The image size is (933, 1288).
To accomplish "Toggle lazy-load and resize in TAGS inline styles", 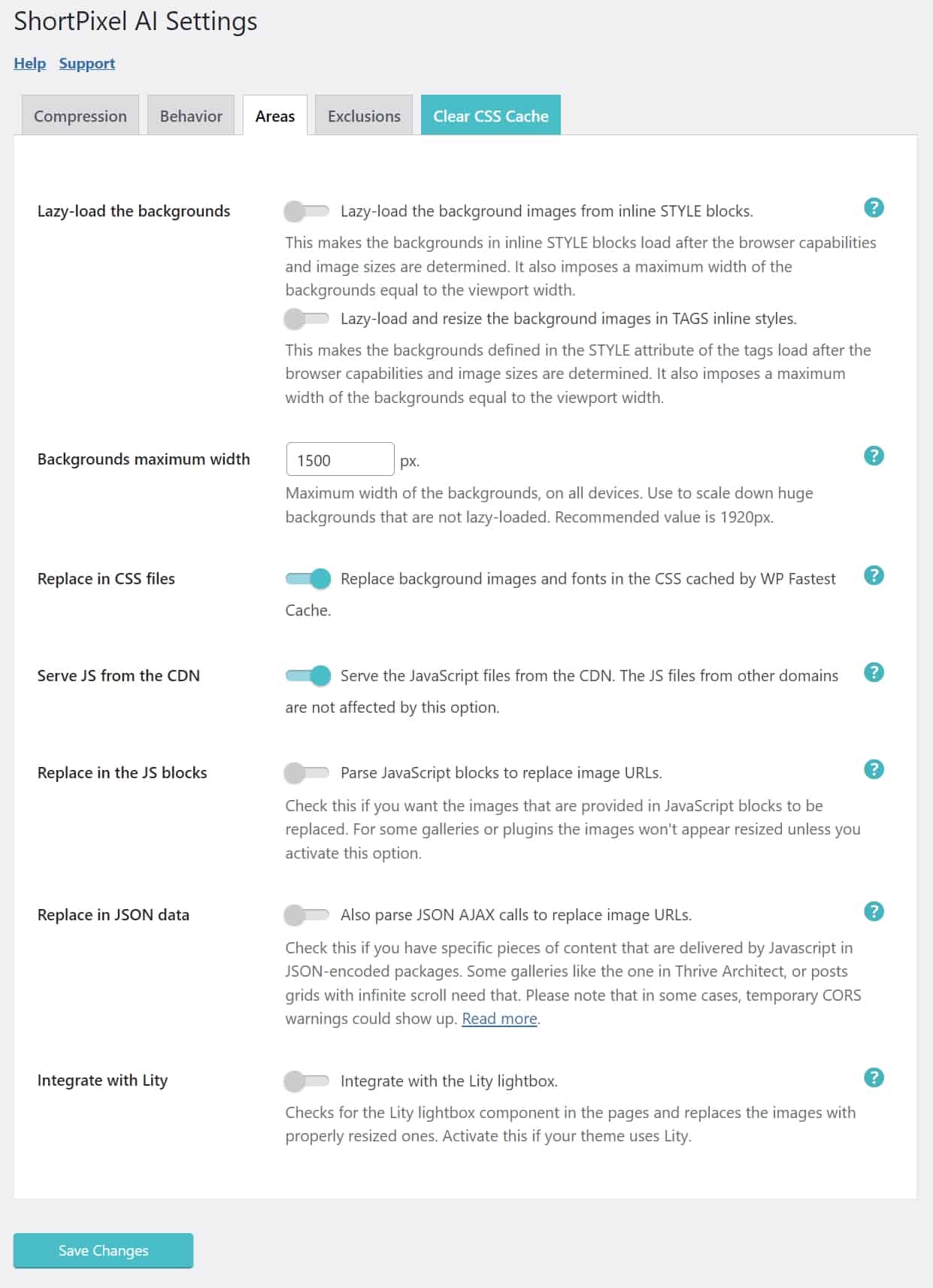I will tap(307, 319).
